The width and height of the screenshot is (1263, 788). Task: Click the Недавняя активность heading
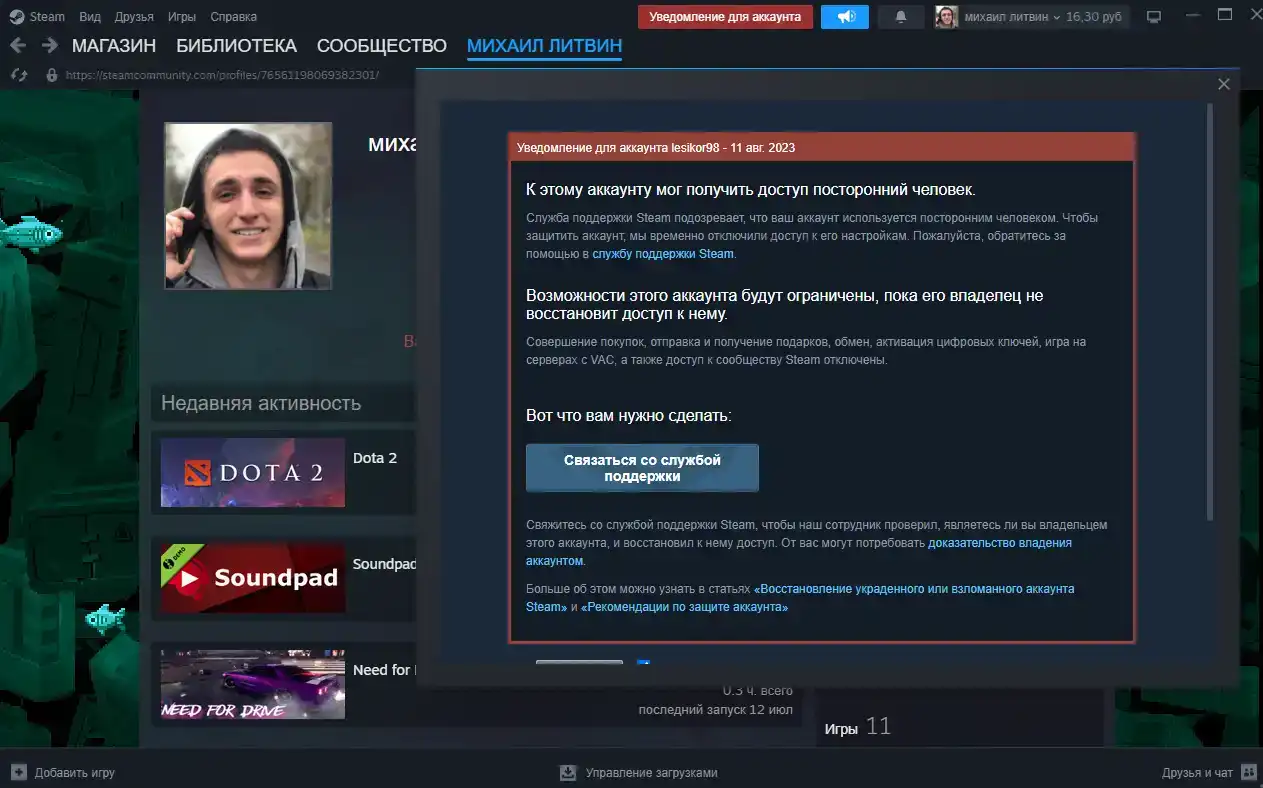(x=261, y=403)
